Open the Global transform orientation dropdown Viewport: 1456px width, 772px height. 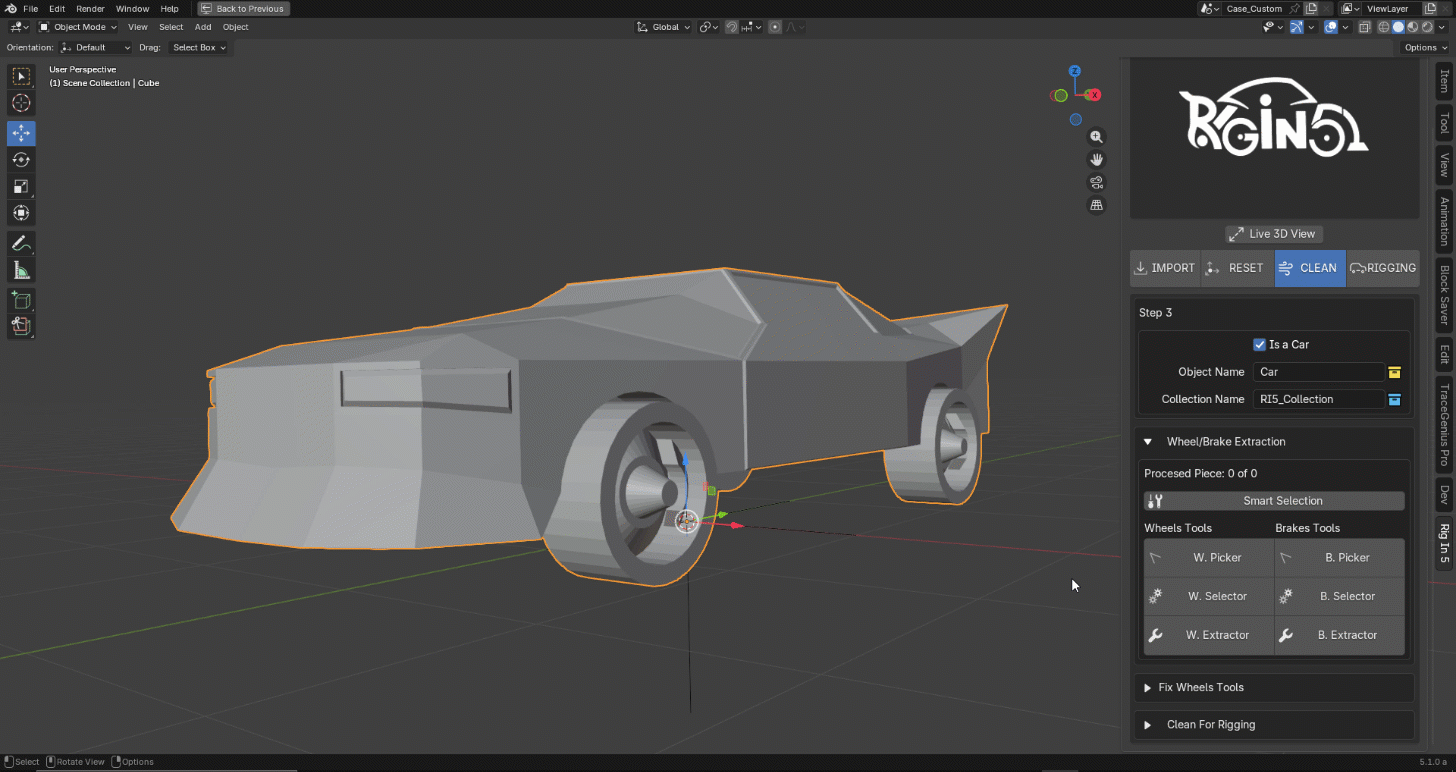click(x=664, y=27)
